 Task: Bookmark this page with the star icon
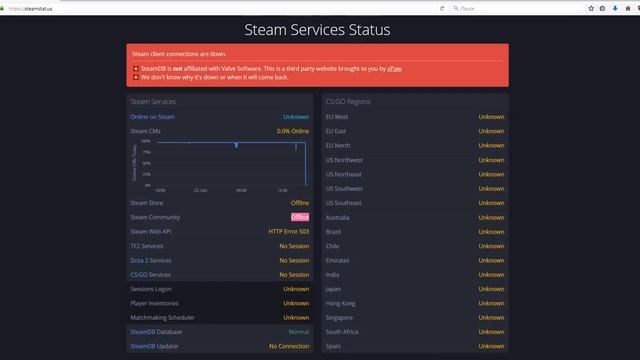click(591, 8)
